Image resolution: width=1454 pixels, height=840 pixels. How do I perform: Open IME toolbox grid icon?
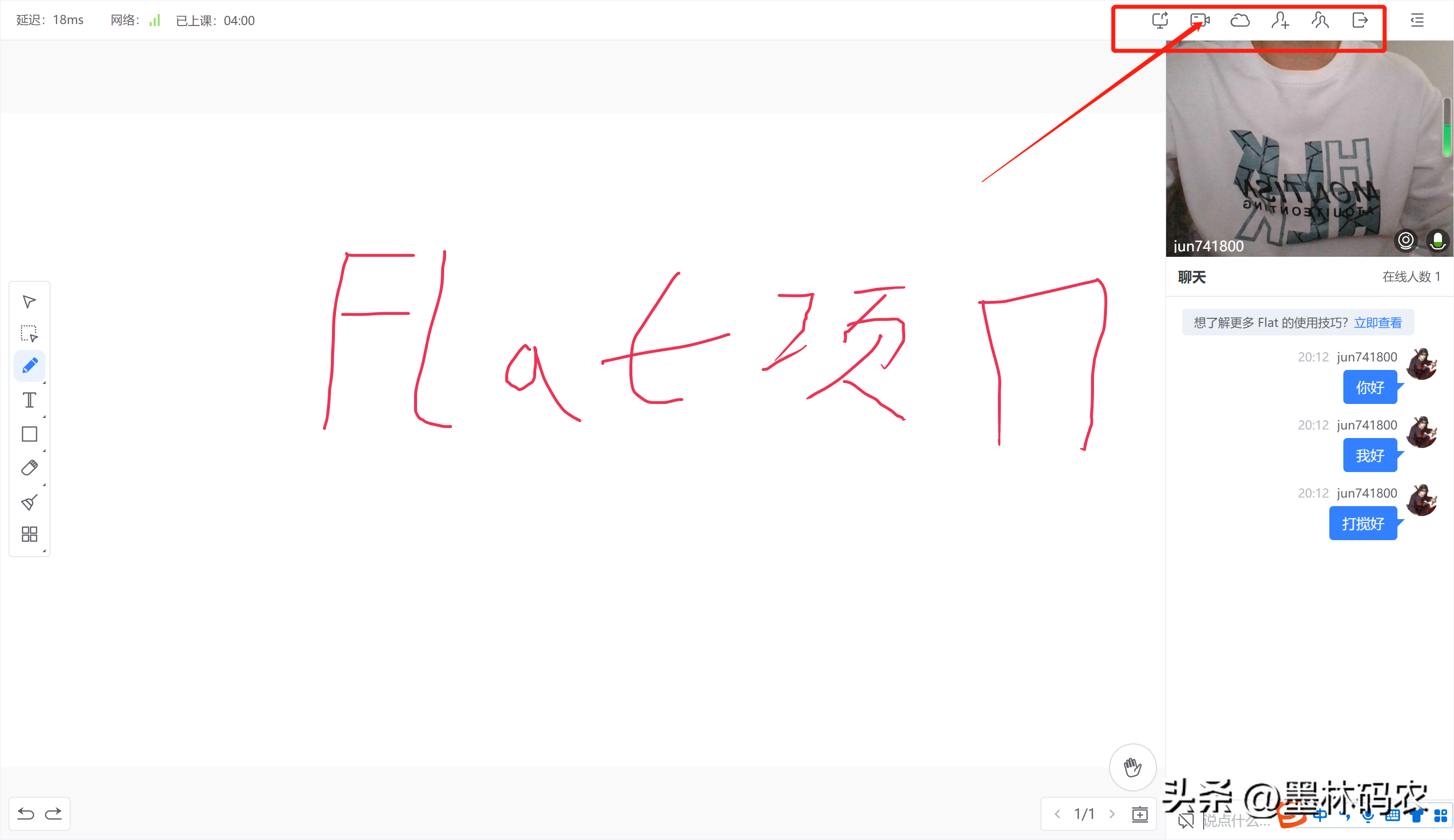pyautogui.click(x=1440, y=815)
